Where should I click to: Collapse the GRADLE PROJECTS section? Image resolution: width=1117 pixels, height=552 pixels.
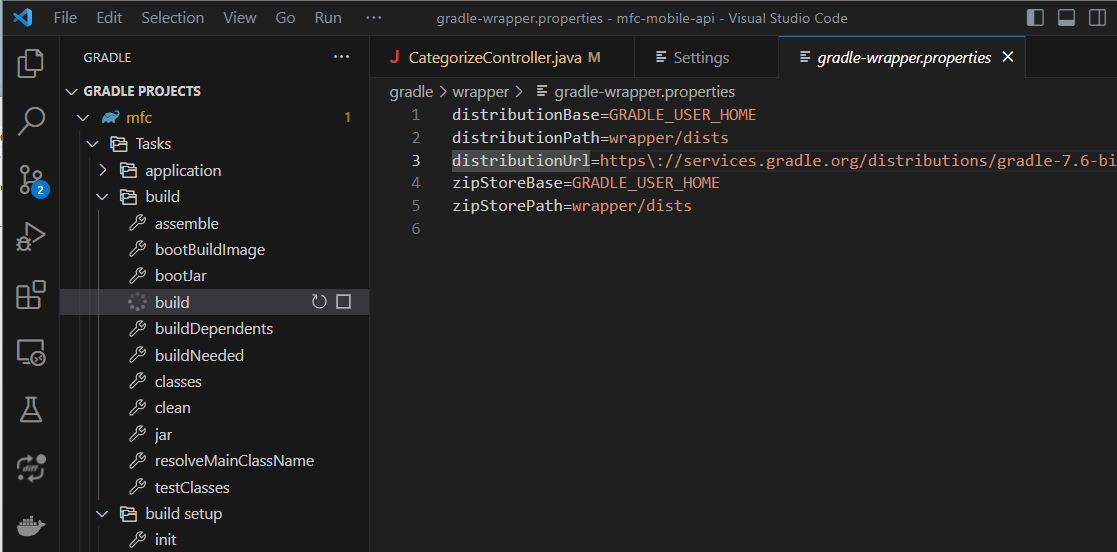point(71,91)
